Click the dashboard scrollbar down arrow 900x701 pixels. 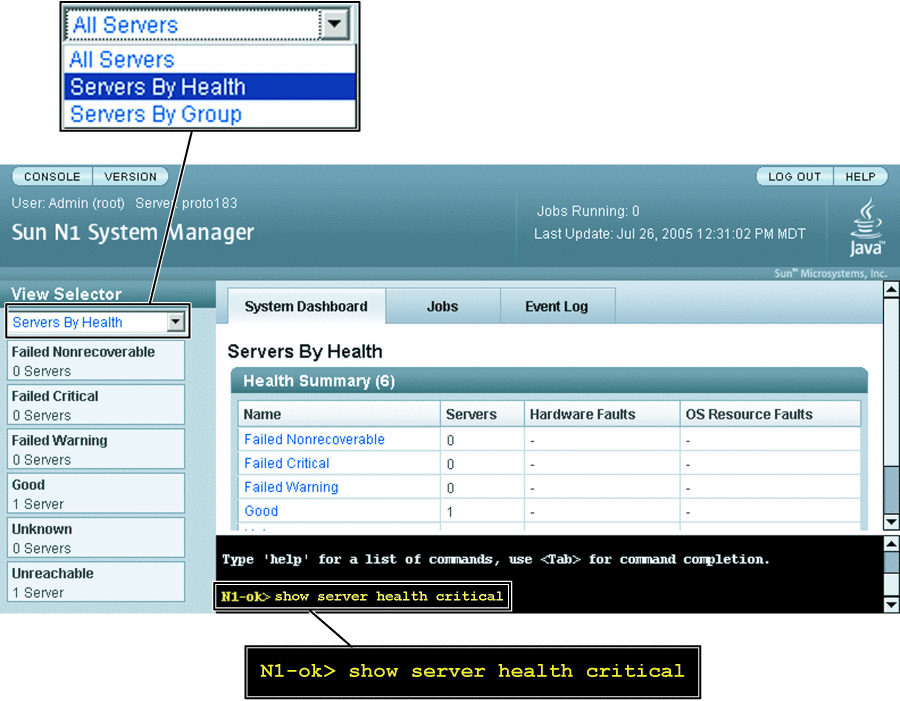coord(891,522)
